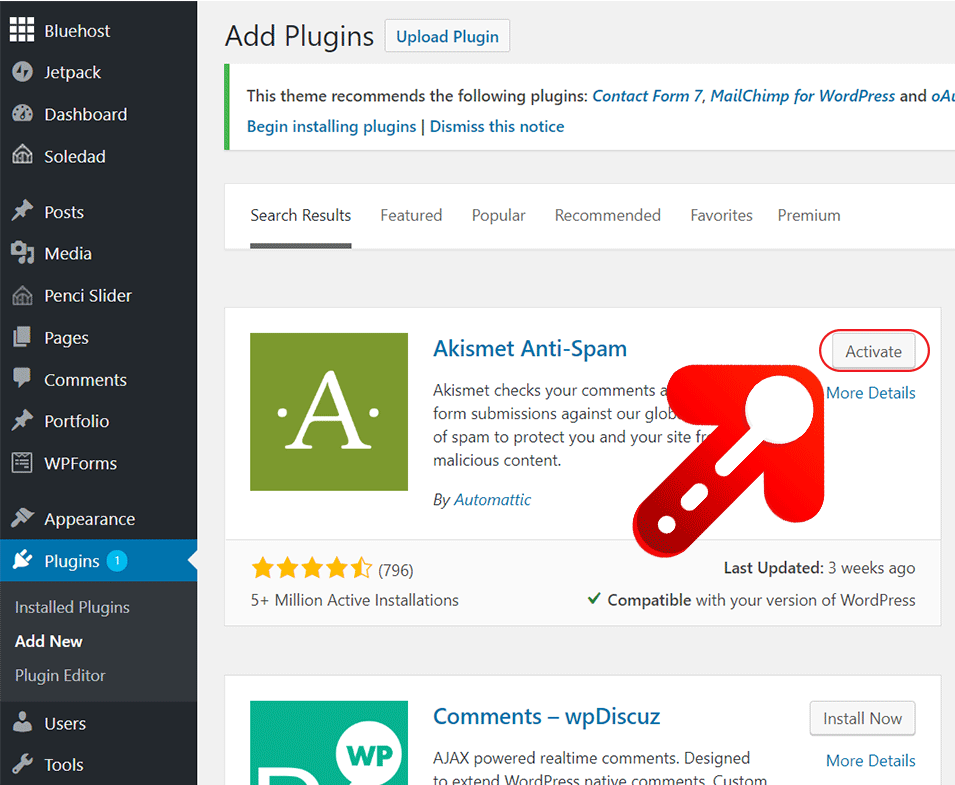This screenshot has width=955, height=785.
Task: Switch to Recommended tab
Action: 607,216
